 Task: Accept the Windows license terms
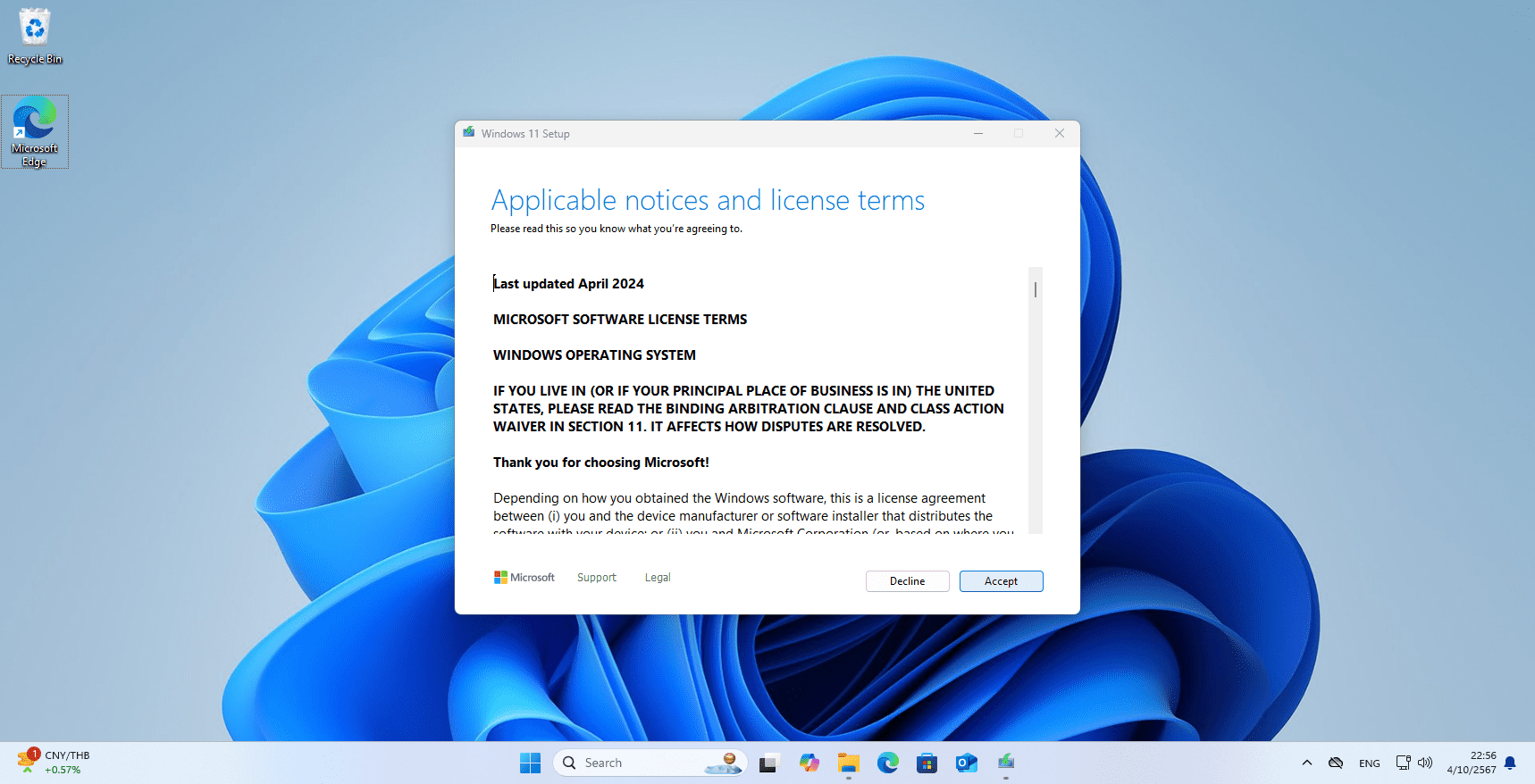click(1001, 581)
